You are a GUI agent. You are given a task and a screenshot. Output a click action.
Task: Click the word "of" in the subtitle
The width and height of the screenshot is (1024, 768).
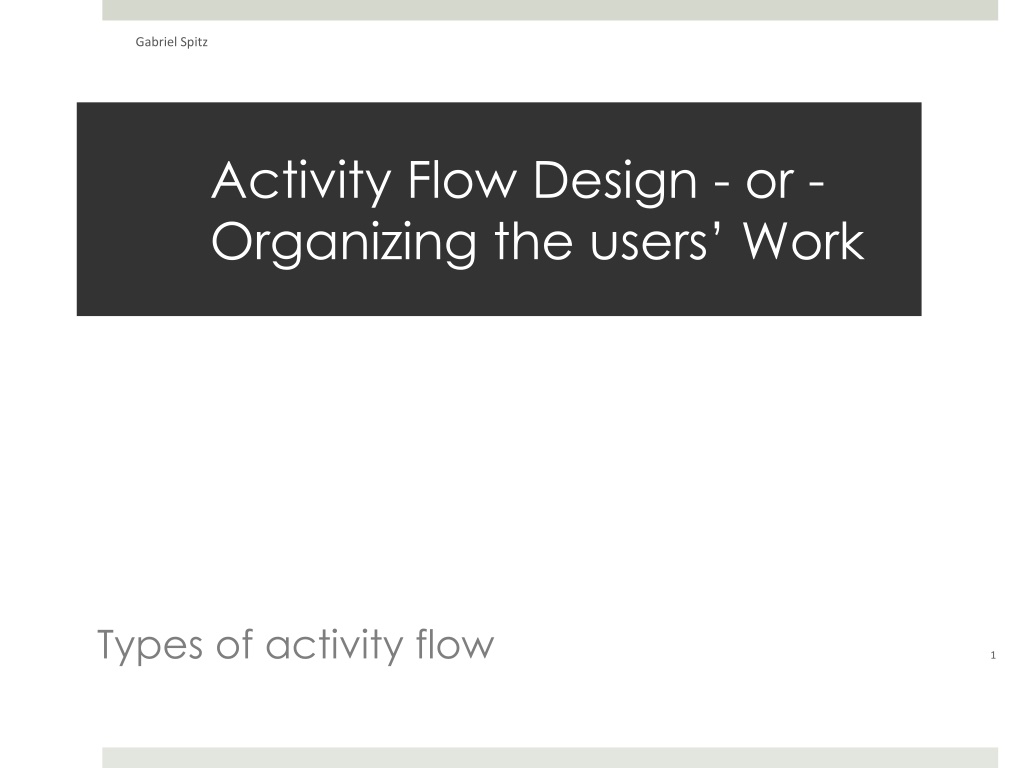(234, 645)
